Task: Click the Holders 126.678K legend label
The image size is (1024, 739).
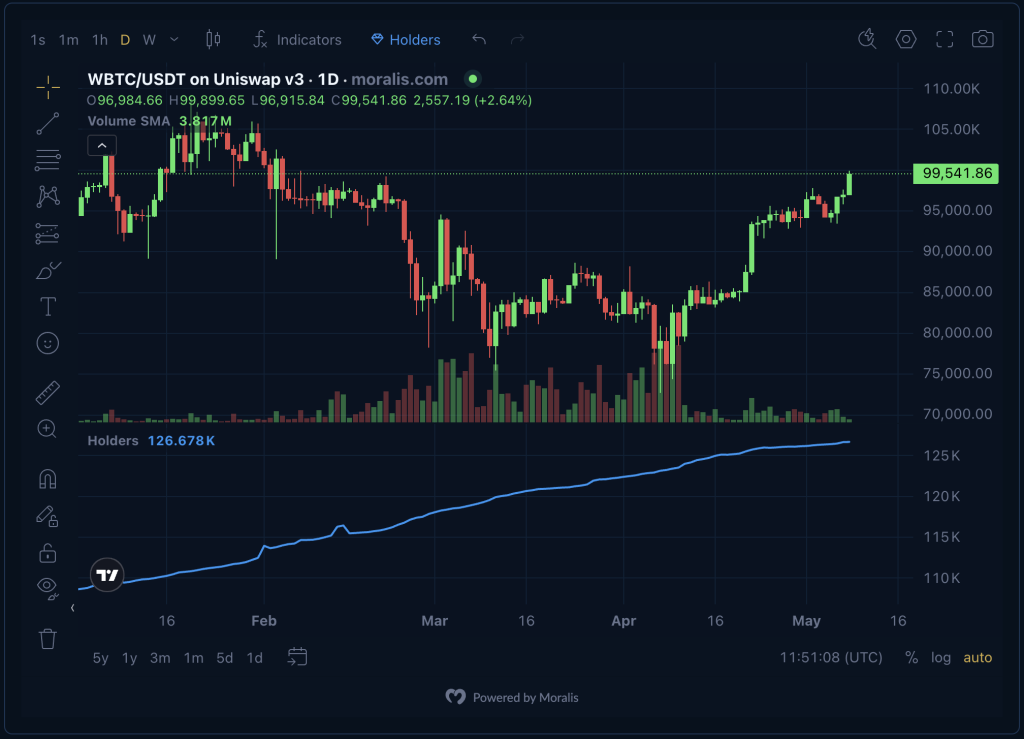Action: [151, 441]
